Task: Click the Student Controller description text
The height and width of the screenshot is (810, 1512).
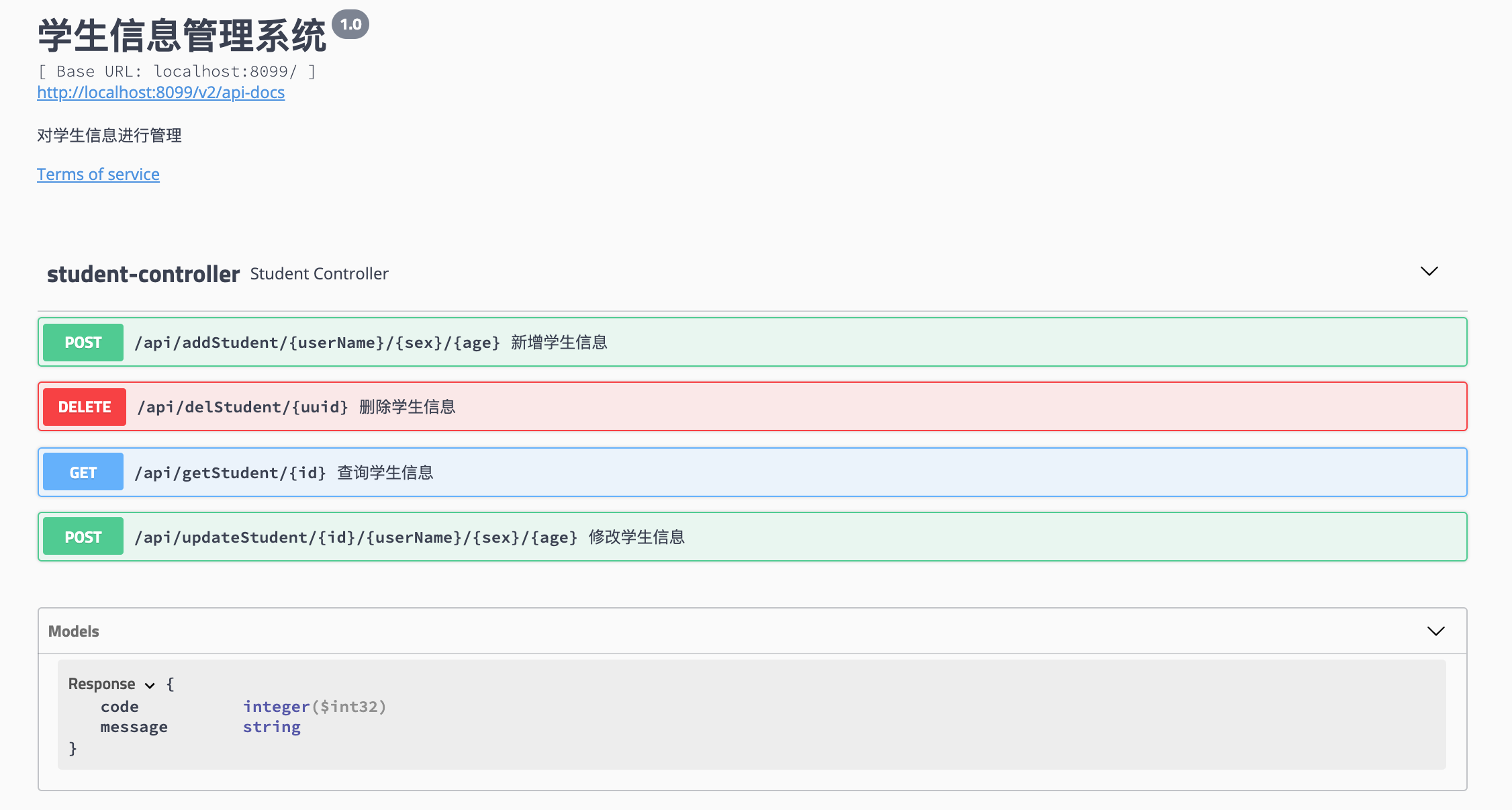Action: point(320,274)
